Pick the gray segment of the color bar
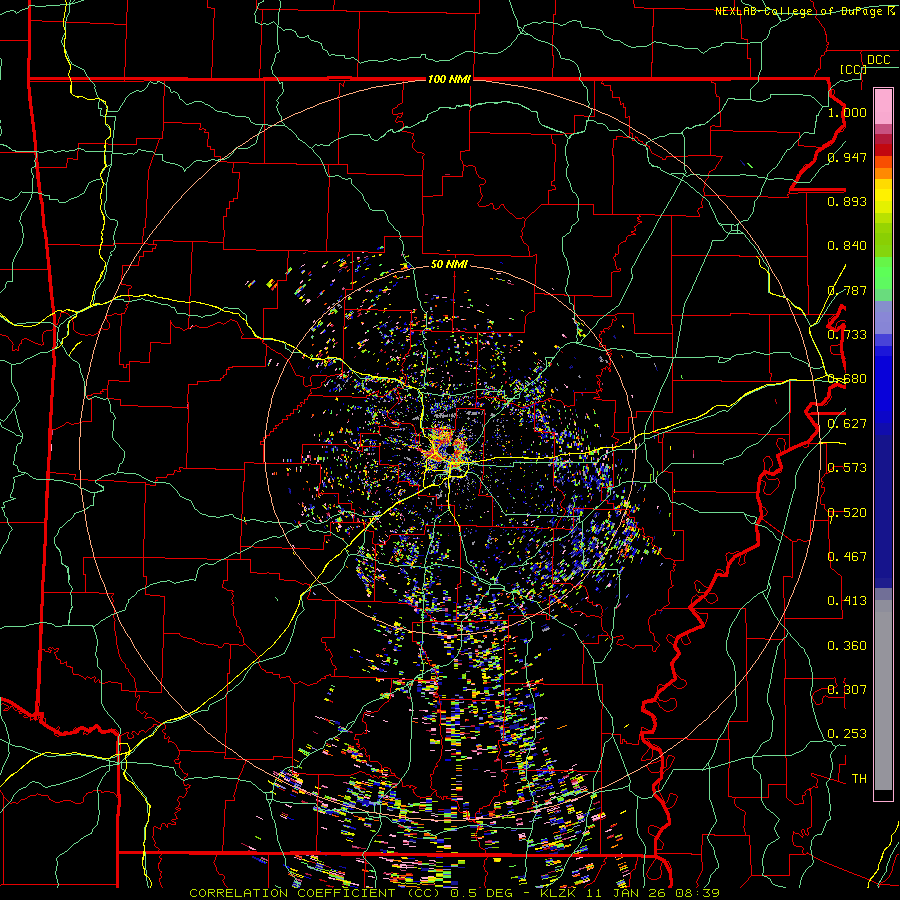 coord(883,695)
